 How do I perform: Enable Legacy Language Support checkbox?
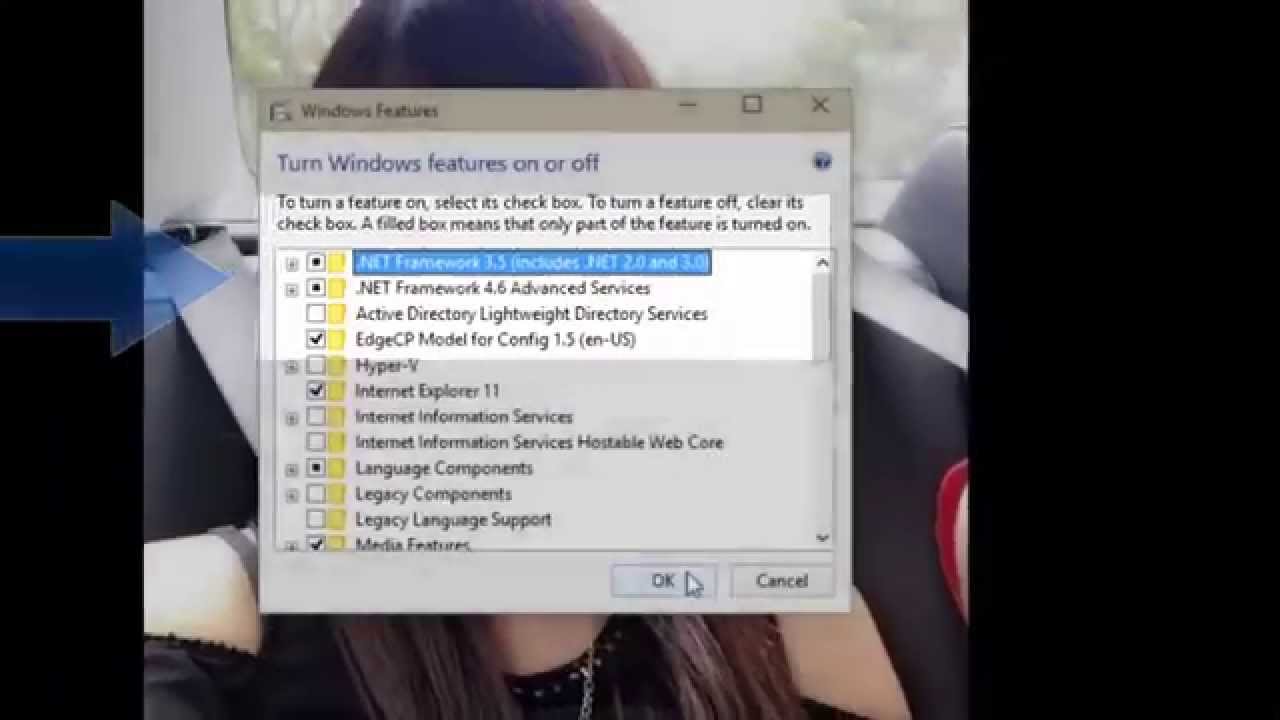(x=316, y=520)
